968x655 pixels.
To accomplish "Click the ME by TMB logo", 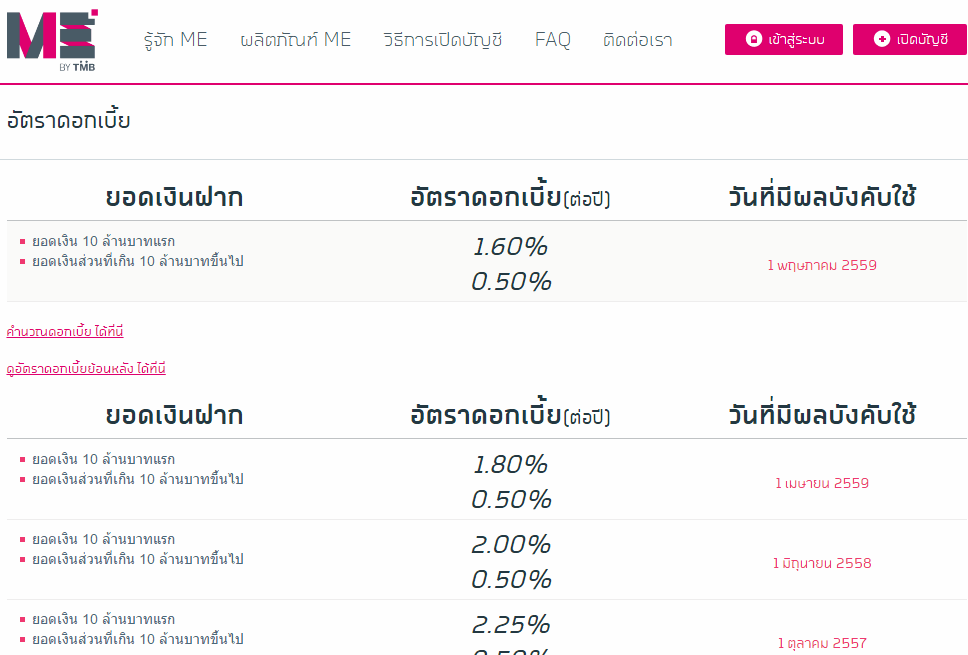I will 51,40.
